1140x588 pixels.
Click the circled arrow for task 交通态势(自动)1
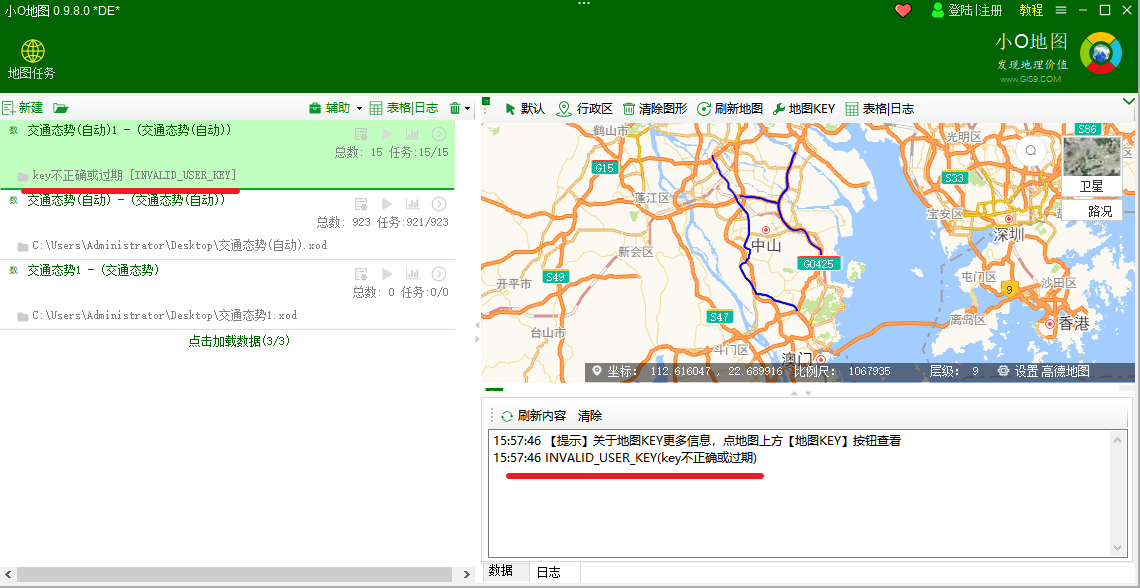point(438,134)
